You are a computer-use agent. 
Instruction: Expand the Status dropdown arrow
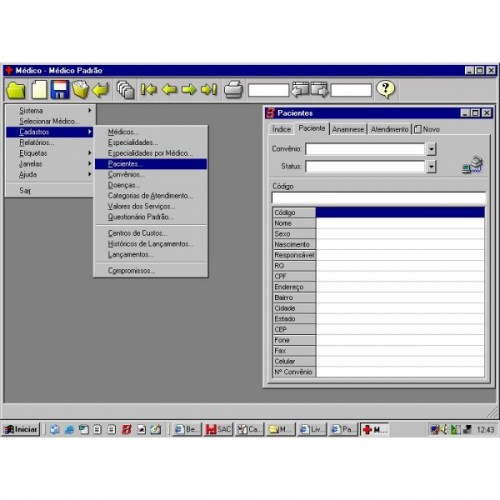[431, 166]
